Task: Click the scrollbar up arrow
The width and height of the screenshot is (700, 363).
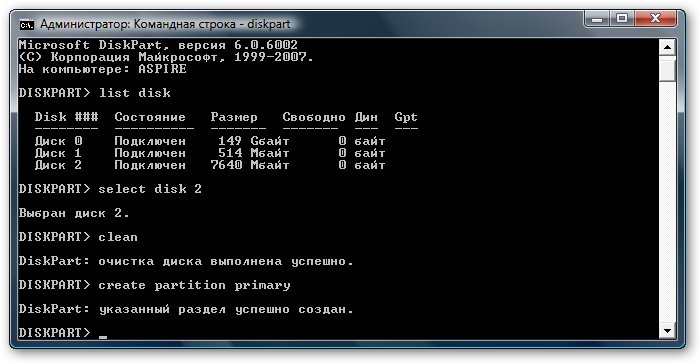Action: coord(667,47)
